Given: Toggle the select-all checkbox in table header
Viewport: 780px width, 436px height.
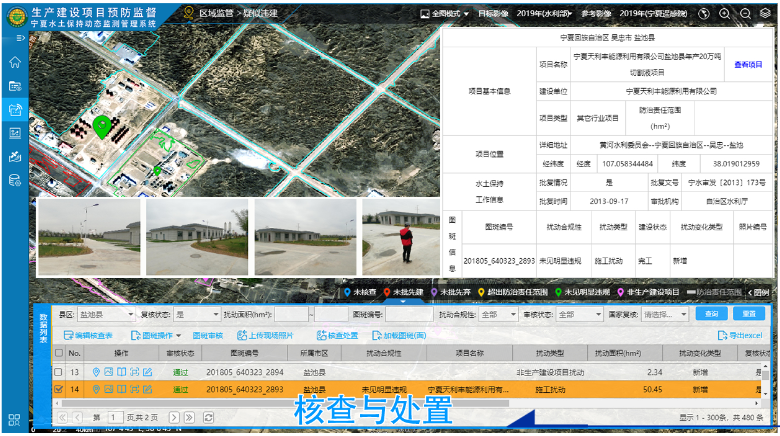Looking at the screenshot, I should (x=59, y=353).
